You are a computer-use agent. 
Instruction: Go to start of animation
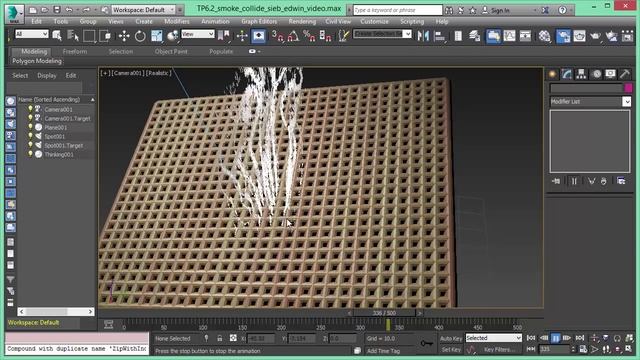(531, 338)
